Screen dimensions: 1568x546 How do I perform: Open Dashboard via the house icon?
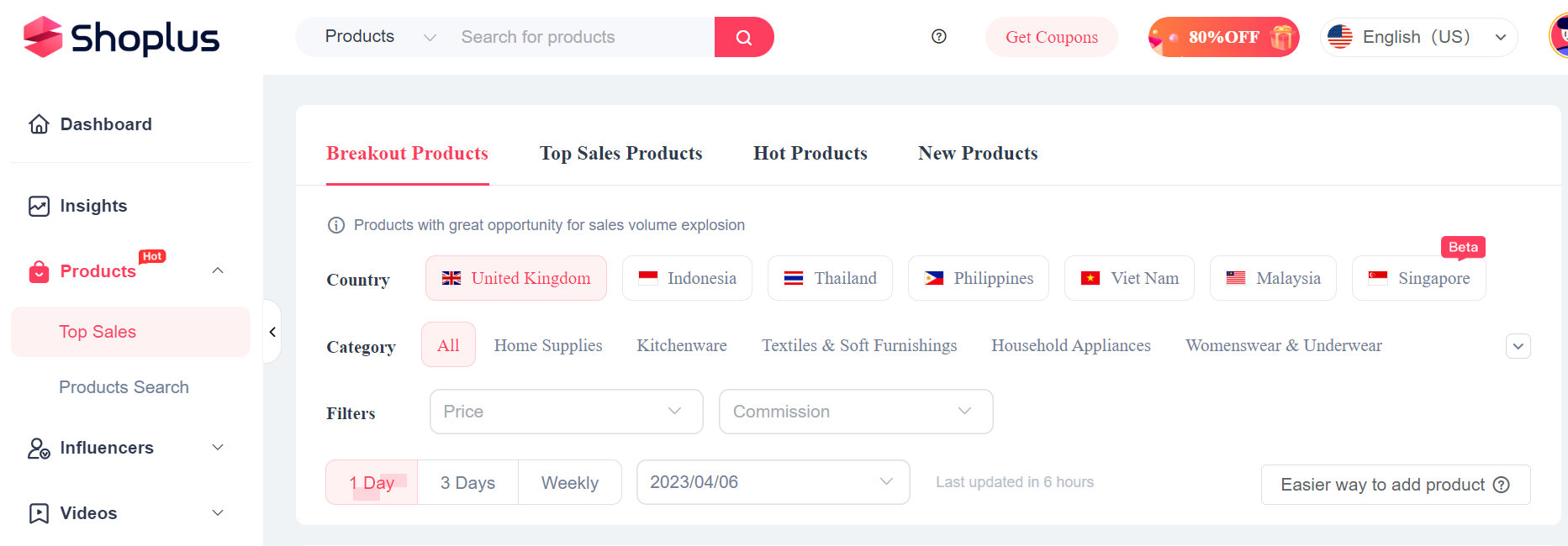click(x=39, y=124)
